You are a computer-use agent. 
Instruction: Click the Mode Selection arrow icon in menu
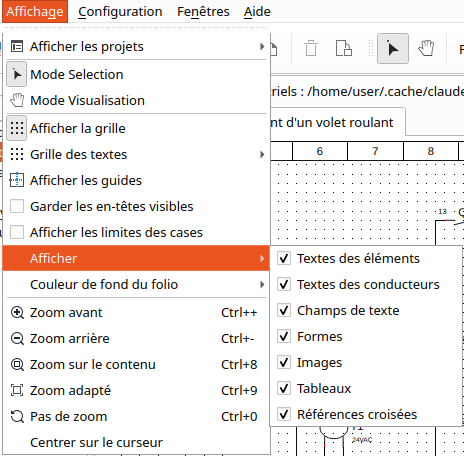(17, 74)
